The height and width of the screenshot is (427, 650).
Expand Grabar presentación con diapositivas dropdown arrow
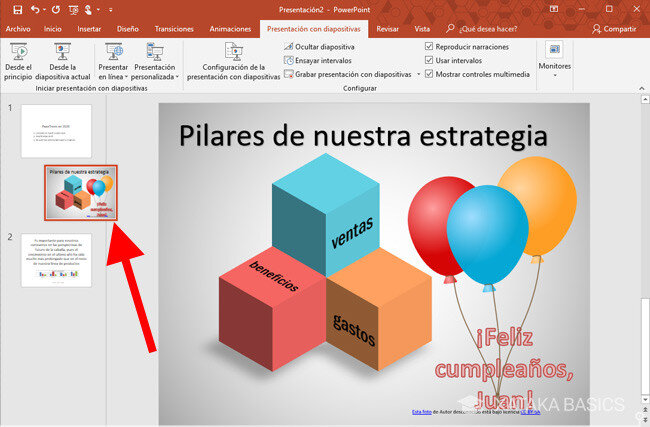pyautogui.click(x=418, y=74)
